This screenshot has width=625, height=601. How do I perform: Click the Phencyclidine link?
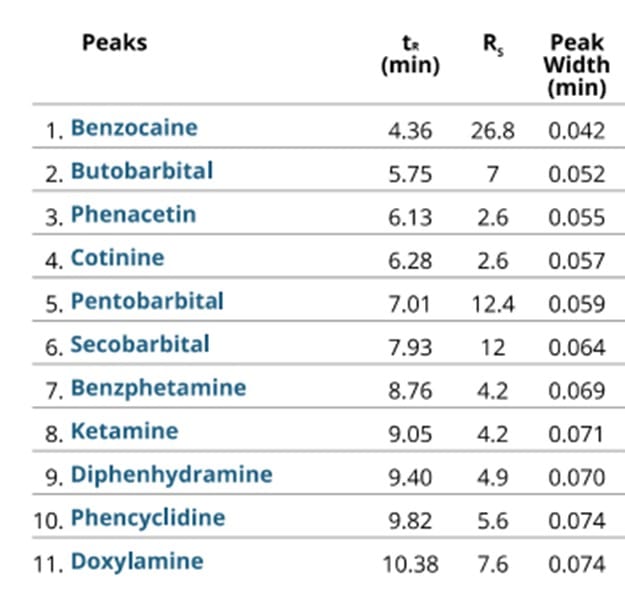147,518
